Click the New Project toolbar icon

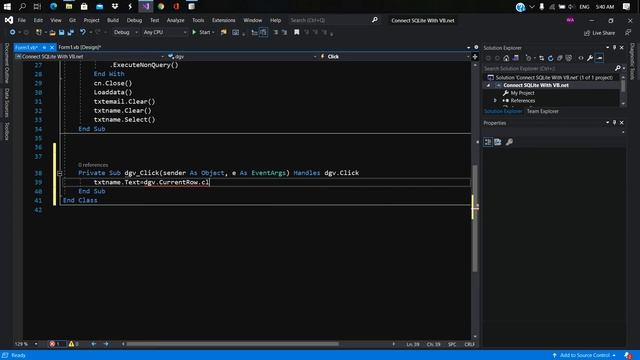(39, 32)
